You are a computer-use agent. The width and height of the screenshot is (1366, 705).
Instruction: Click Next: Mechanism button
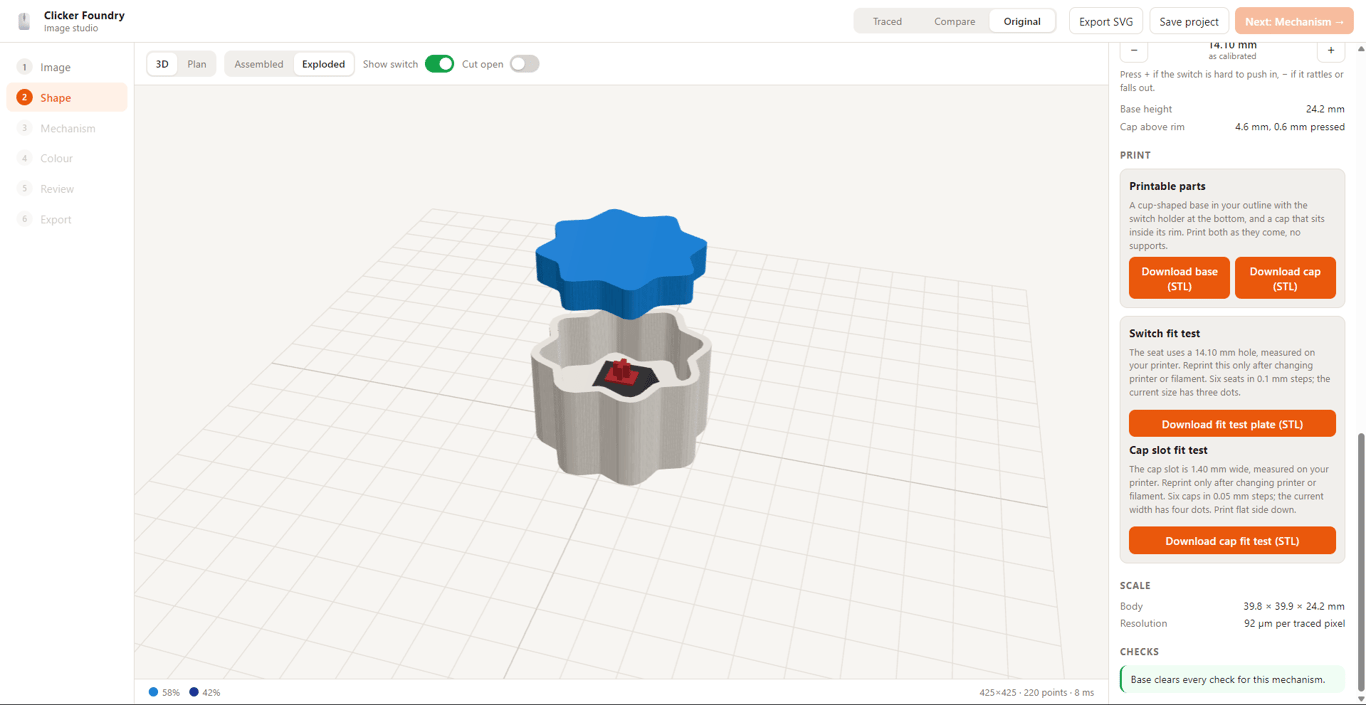pos(1294,21)
